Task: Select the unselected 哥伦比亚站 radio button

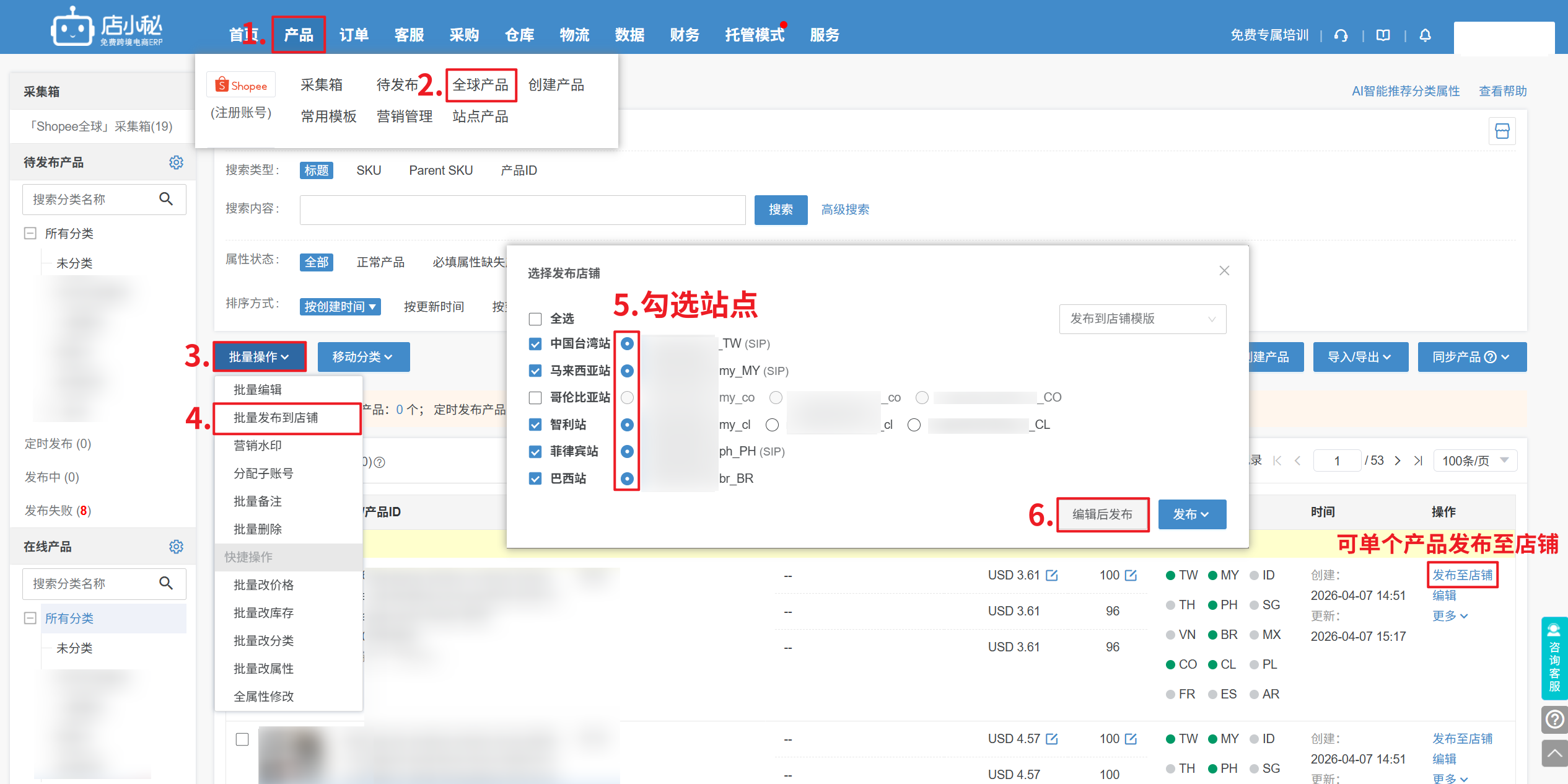Action: tap(627, 397)
